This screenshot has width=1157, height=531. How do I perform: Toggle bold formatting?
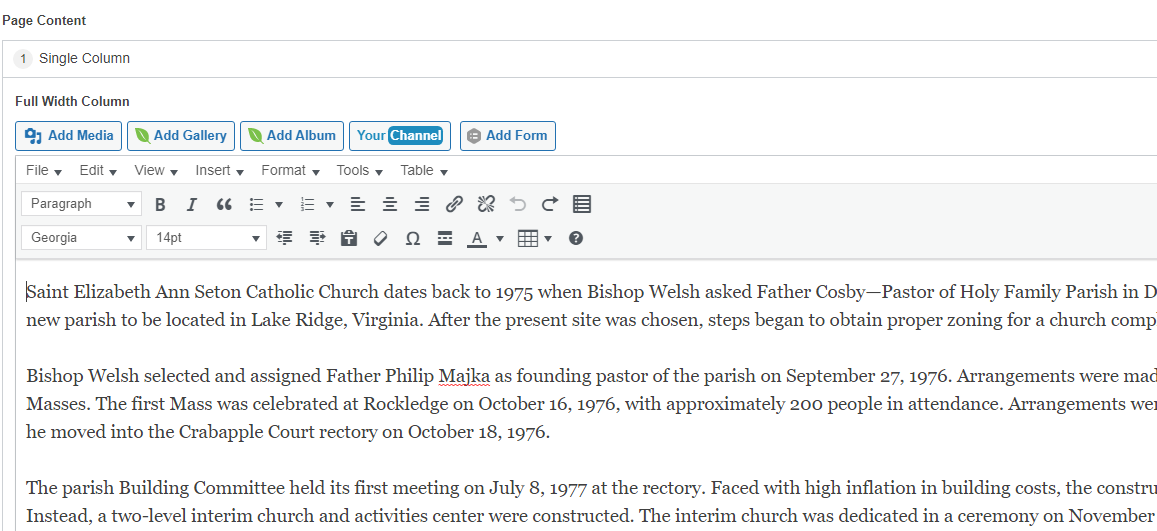pyautogui.click(x=160, y=204)
